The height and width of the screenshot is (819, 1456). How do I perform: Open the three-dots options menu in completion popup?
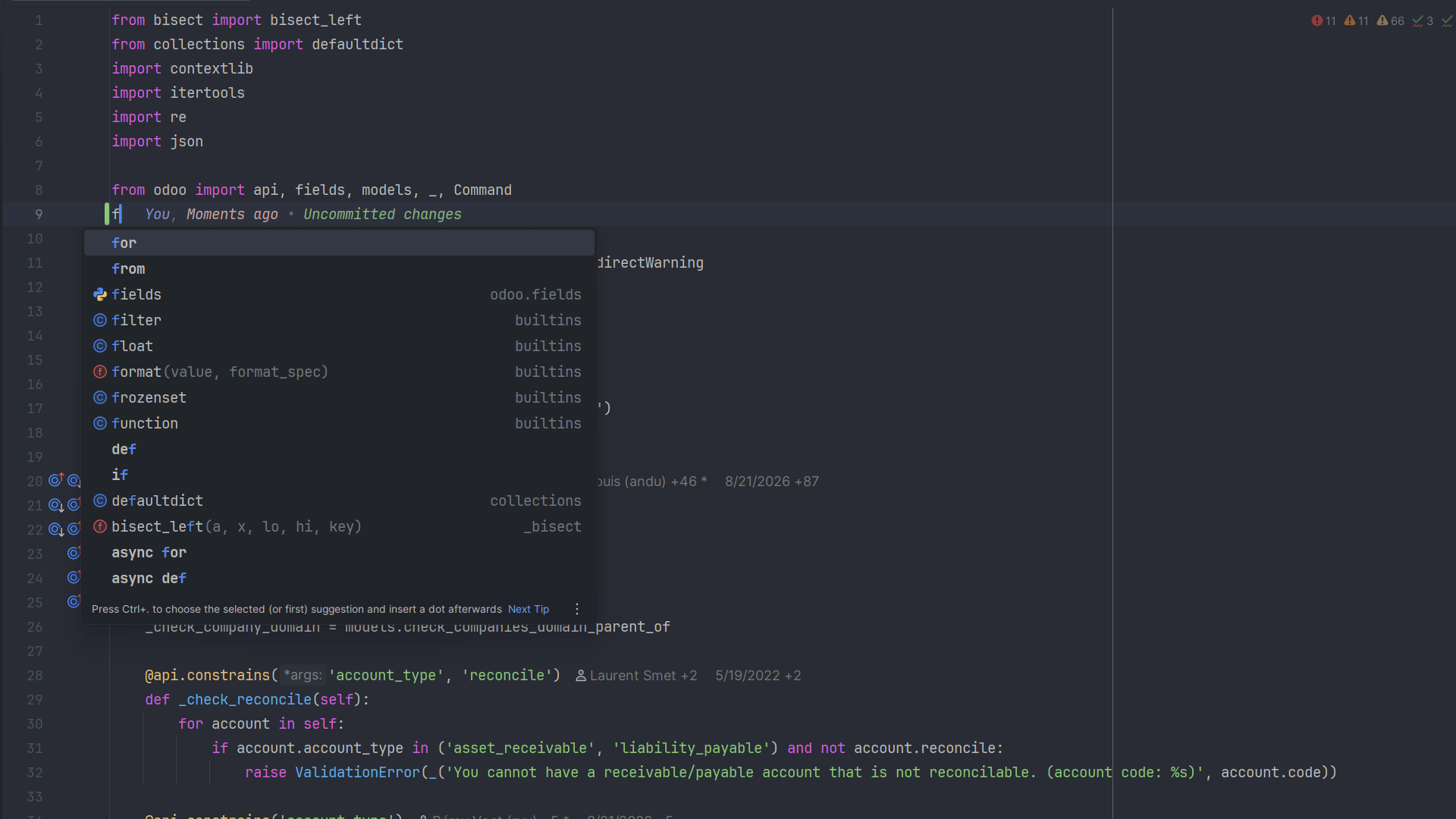pos(577,609)
